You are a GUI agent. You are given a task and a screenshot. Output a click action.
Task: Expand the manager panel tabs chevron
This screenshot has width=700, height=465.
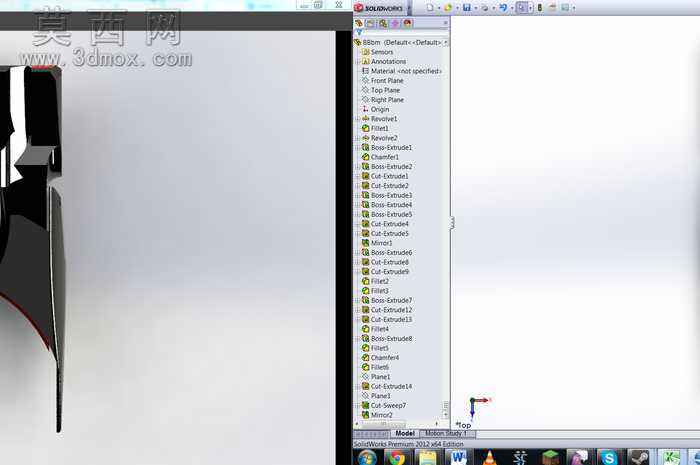(x=445, y=23)
